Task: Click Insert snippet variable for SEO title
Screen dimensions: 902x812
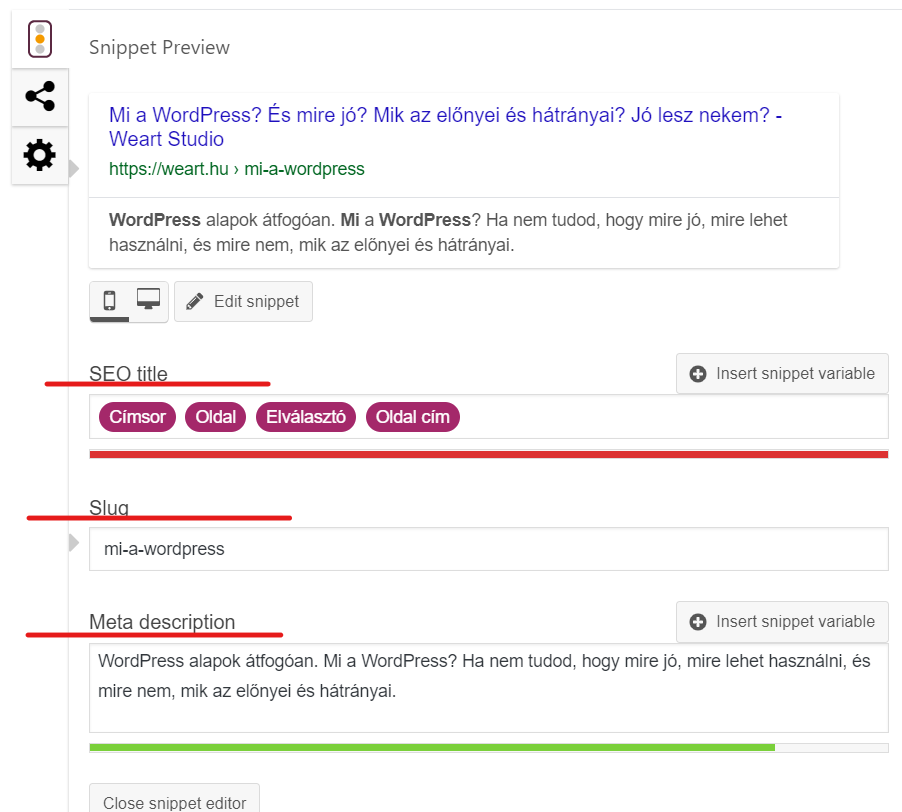Action: click(x=782, y=373)
